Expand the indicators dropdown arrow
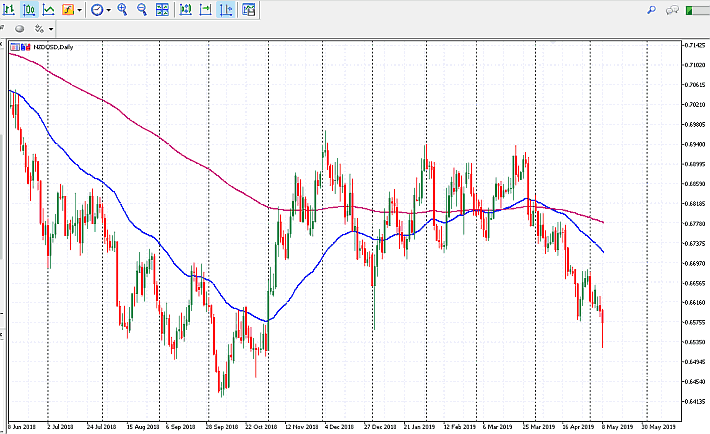Image resolution: width=710 pixels, height=434 pixels. click(x=79, y=10)
